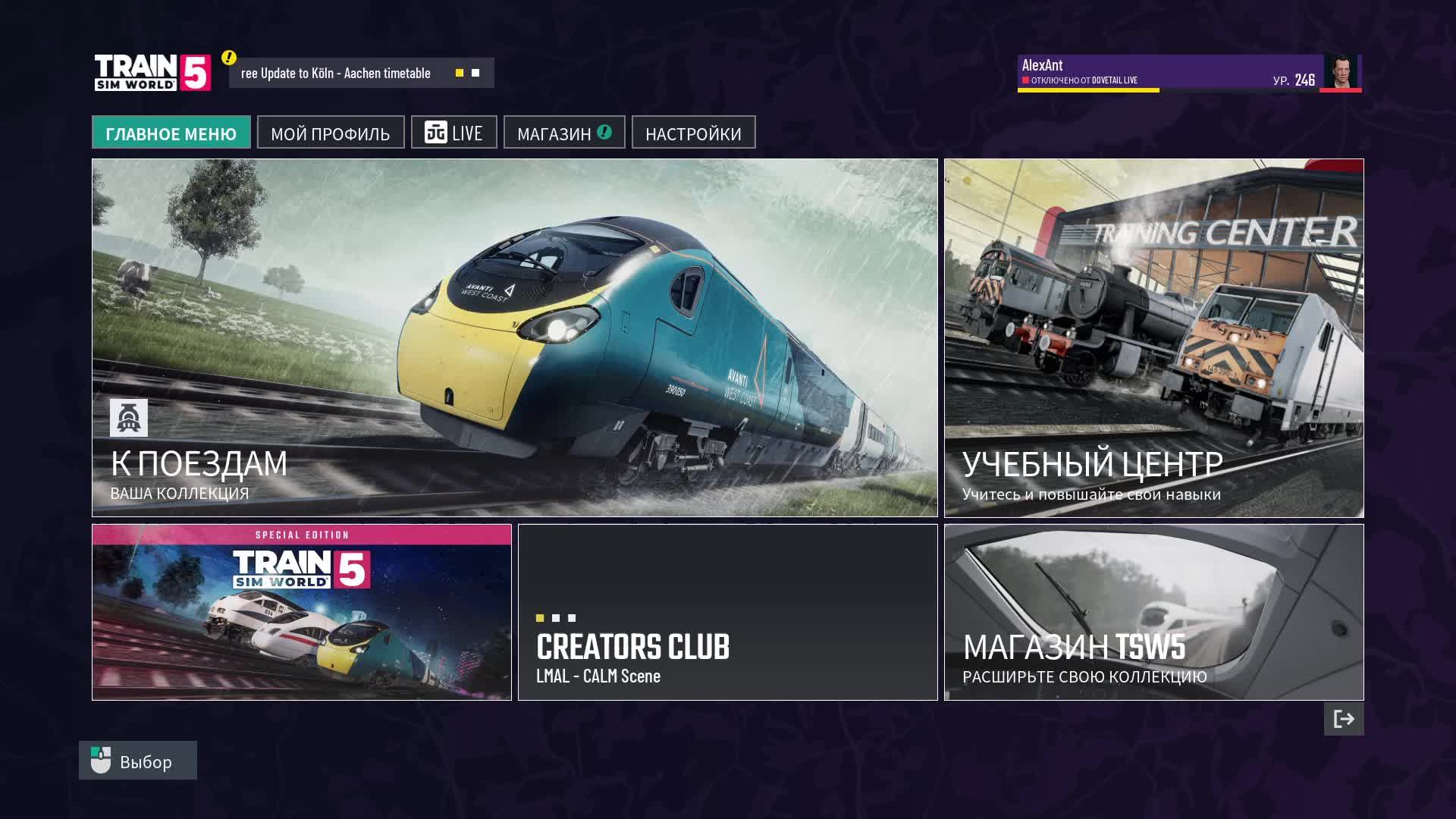Screen dimensions: 1456x819
Task: Click the yellow exclamation alert badge
Action: point(229,58)
